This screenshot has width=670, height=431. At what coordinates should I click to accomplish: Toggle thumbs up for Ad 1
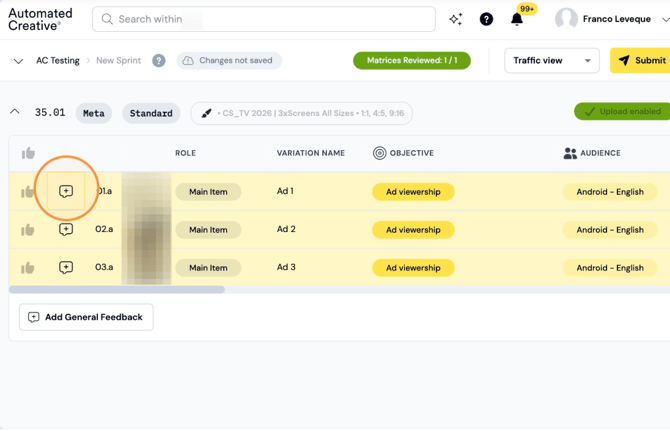pos(28,192)
